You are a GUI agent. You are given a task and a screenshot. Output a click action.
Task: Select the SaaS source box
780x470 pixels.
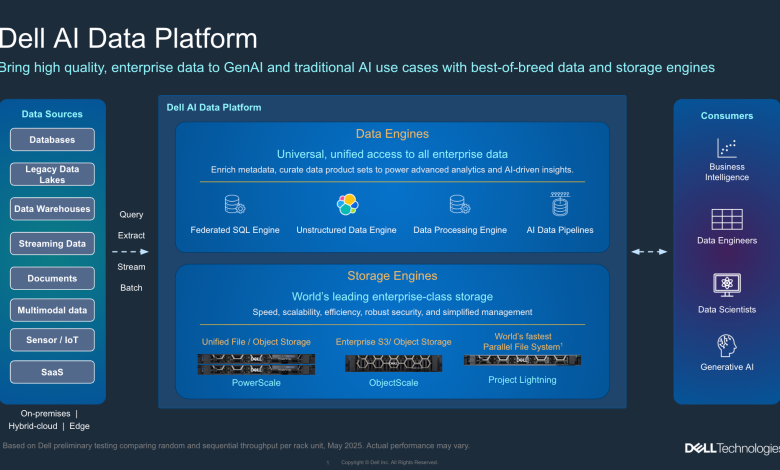(x=52, y=372)
